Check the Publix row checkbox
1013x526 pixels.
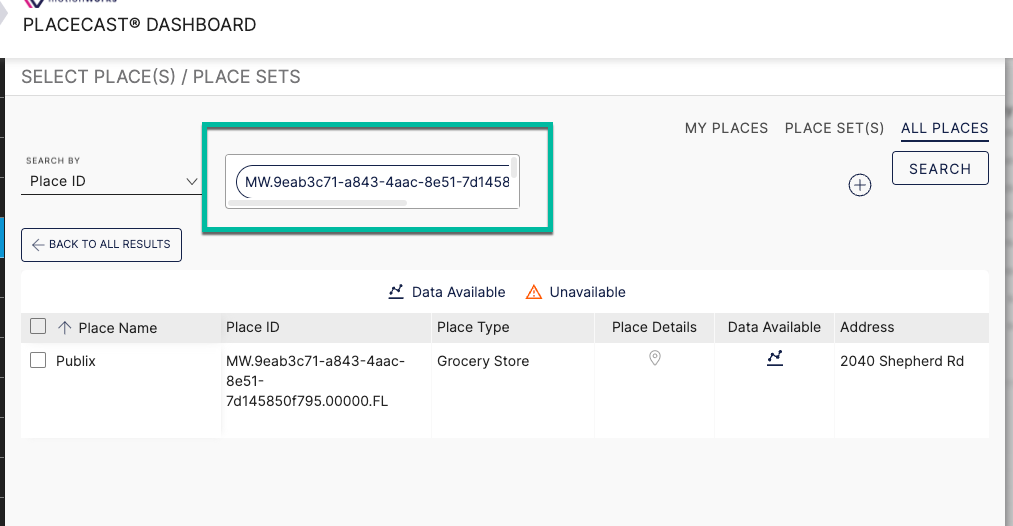coord(38,360)
